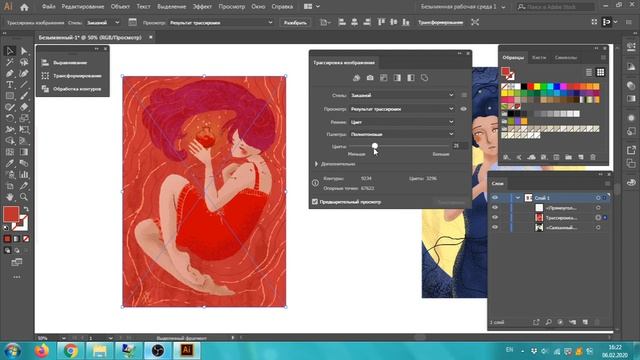Select the Lasso tool

(x=24, y=62)
